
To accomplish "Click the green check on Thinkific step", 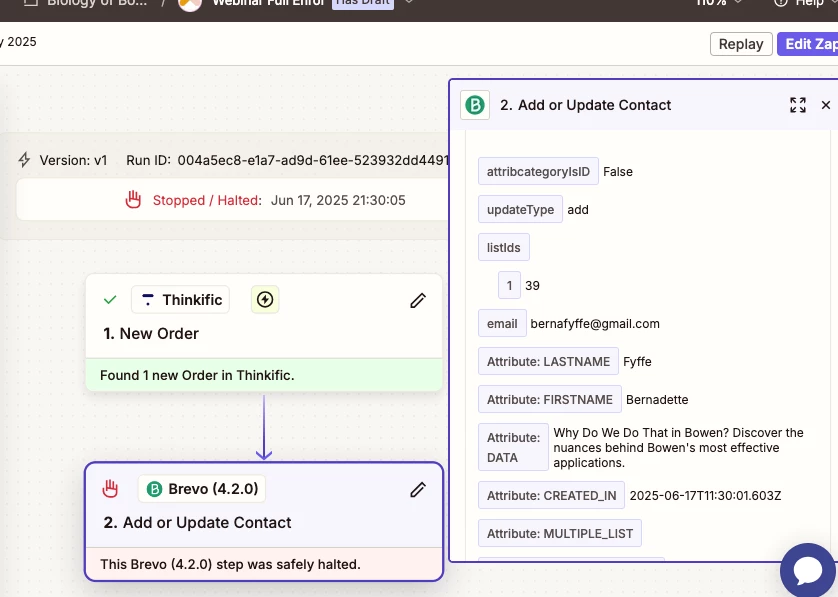I will click(x=110, y=300).
